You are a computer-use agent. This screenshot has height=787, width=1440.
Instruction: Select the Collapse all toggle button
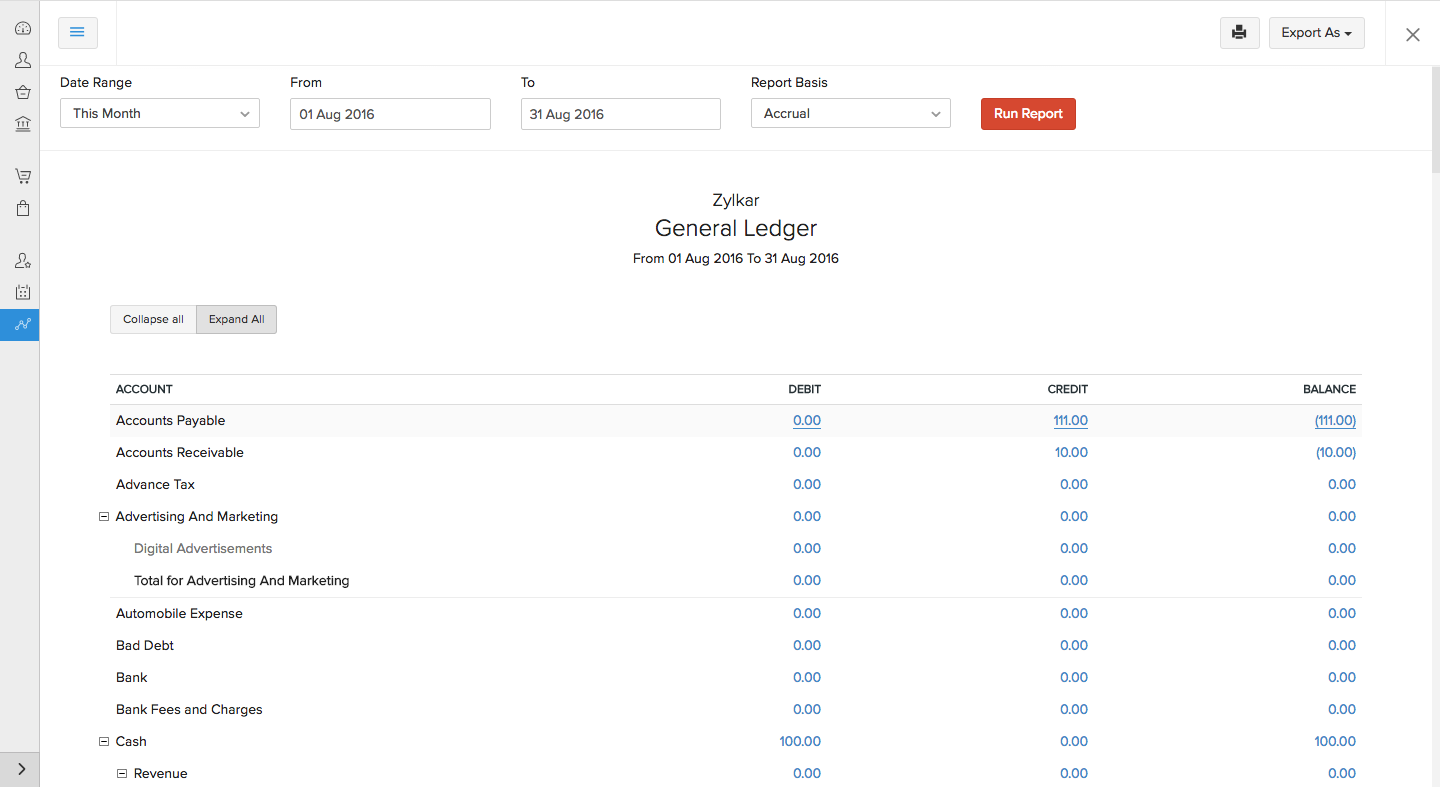click(x=153, y=319)
